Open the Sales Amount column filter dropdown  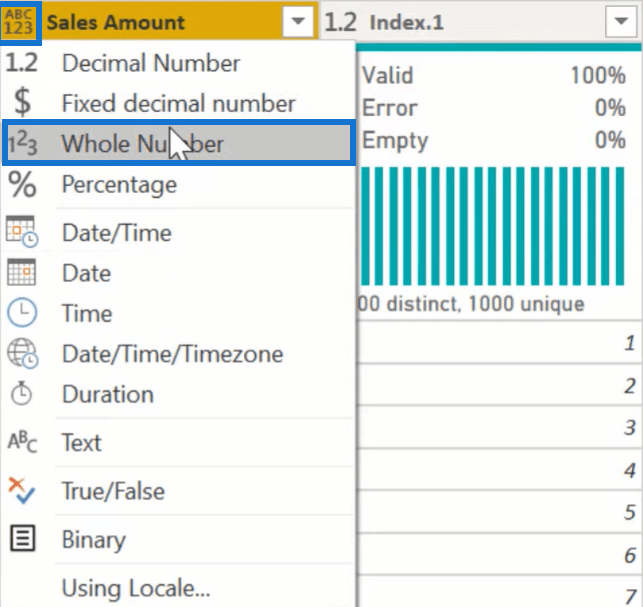298,21
